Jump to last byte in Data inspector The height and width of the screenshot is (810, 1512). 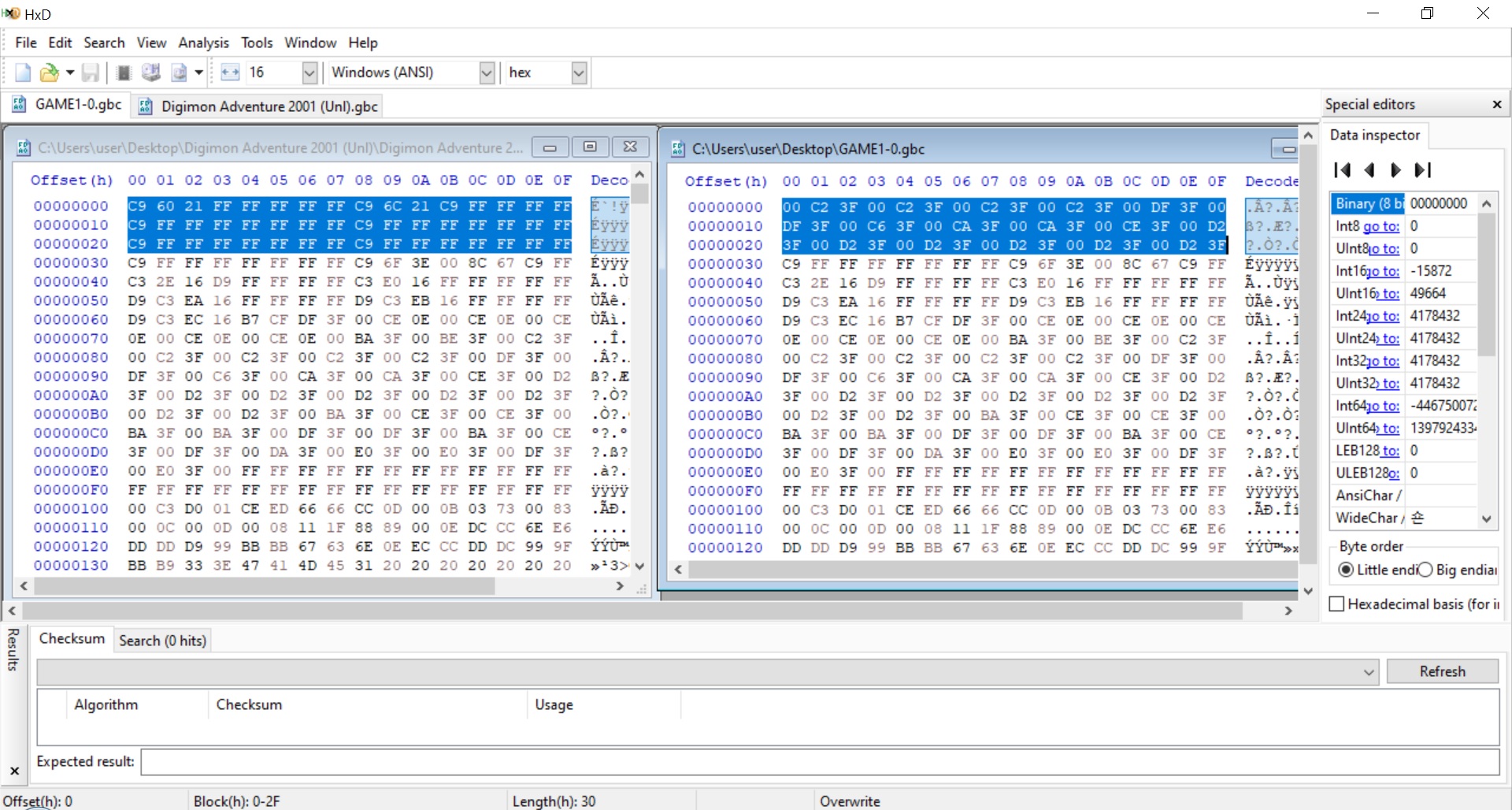point(1423,170)
